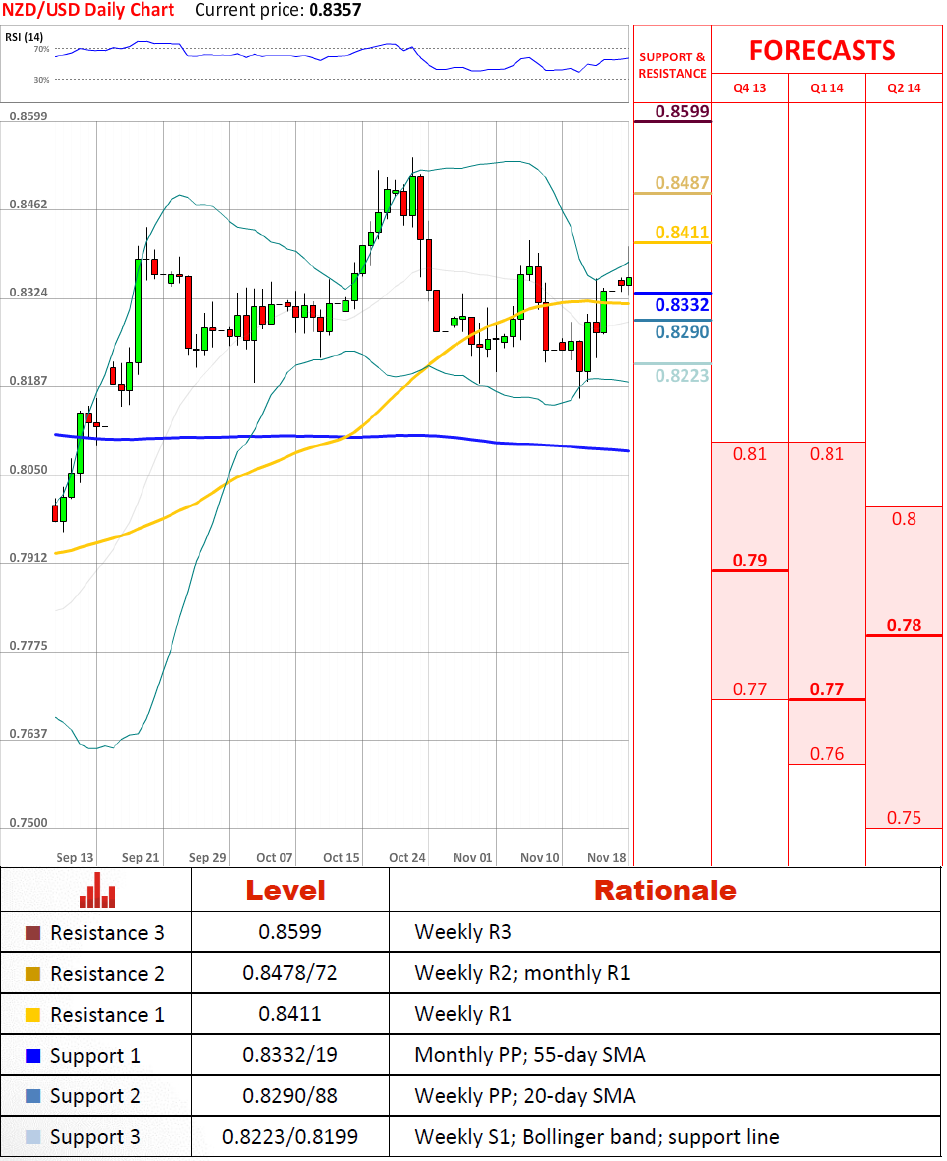Click the Weekly R3 rationale
This screenshot has width=947, height=1161.
click(x=463, y=931)
